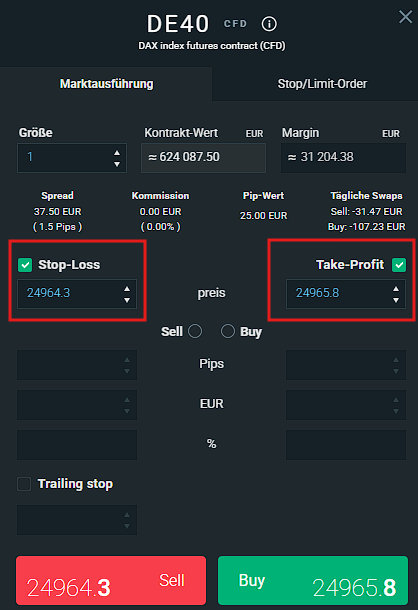Uncheck the Stop-Loss checkbox
This screenshot has height=610, width=418.
(x=25, y=265)
